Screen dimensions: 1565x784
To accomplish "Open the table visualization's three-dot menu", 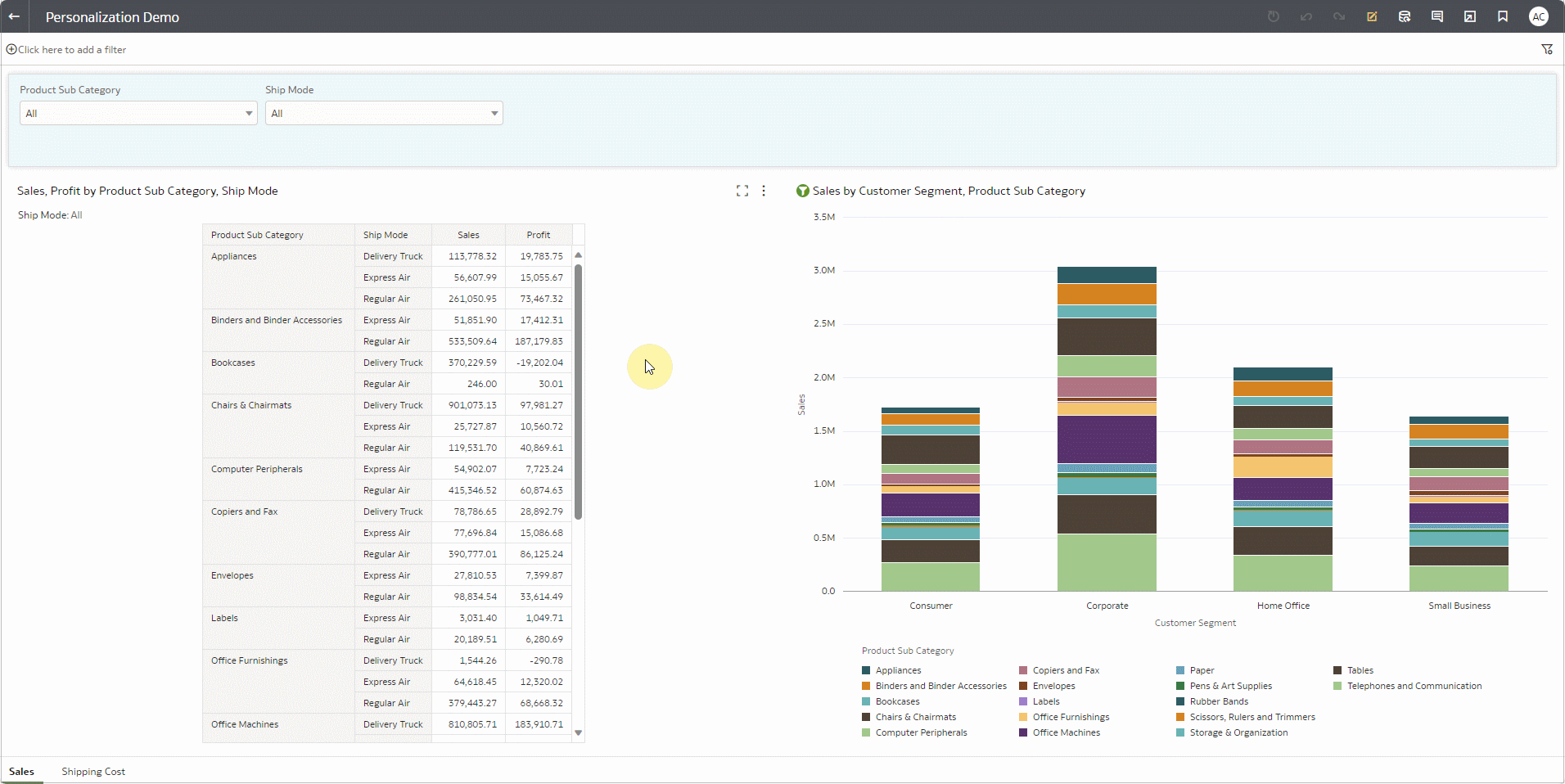I will (764, 191).
